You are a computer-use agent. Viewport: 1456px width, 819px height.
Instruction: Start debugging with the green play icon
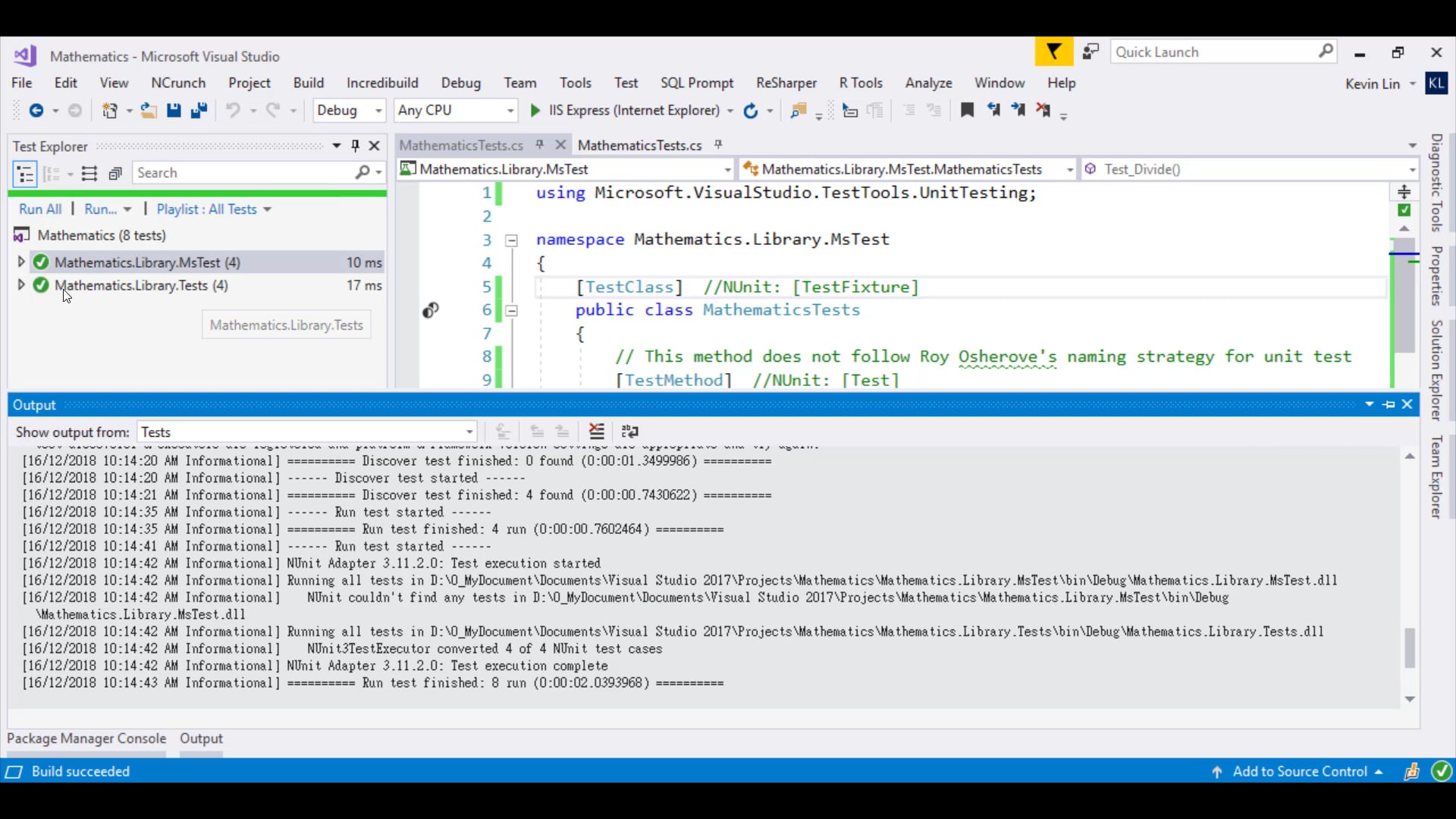click(535, 111)
